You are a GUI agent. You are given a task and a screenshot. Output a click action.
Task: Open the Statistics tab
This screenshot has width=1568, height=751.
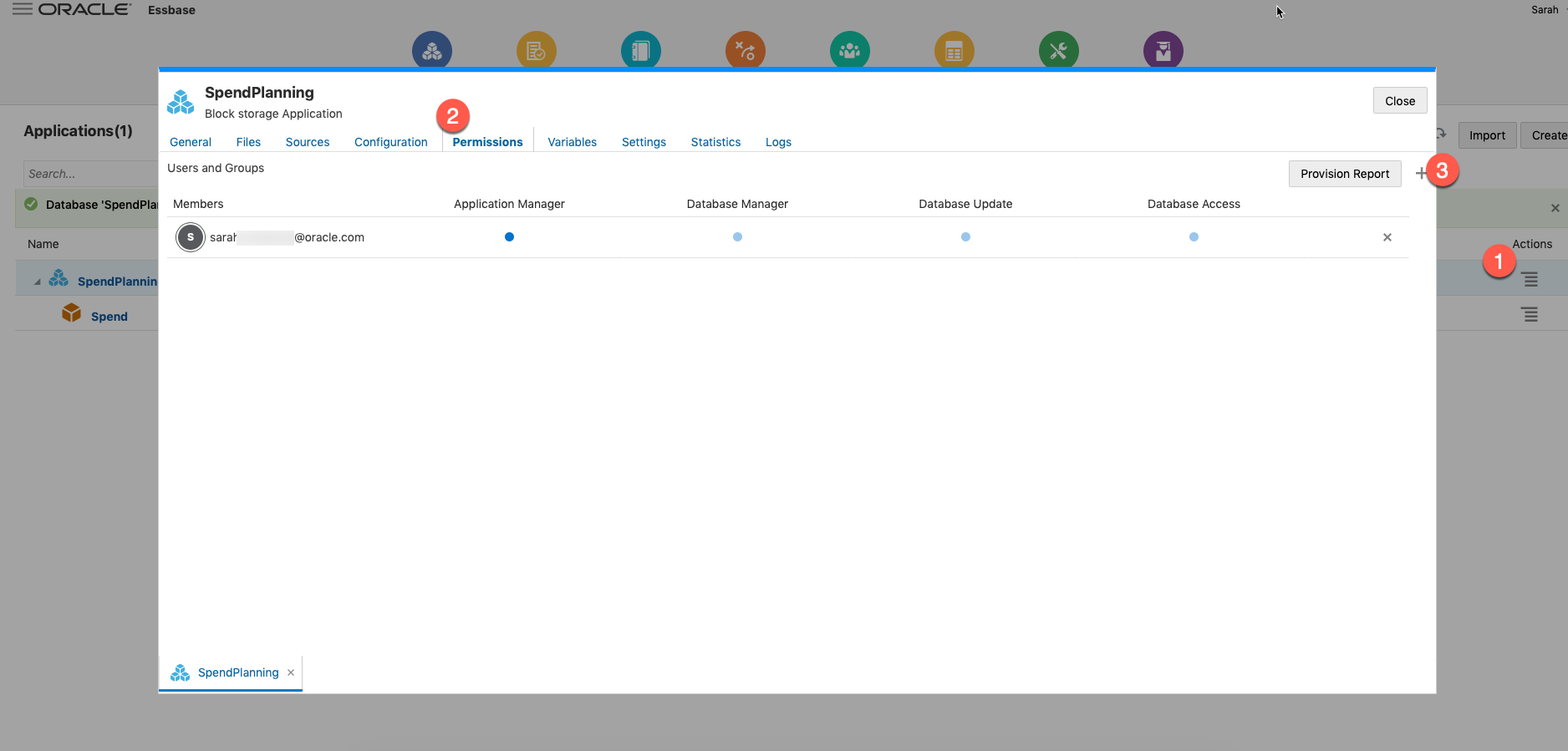point(715,142)
